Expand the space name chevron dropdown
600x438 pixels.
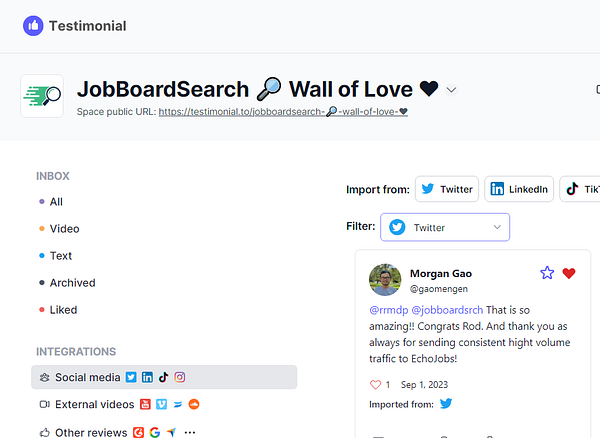[x=451, y=90]
